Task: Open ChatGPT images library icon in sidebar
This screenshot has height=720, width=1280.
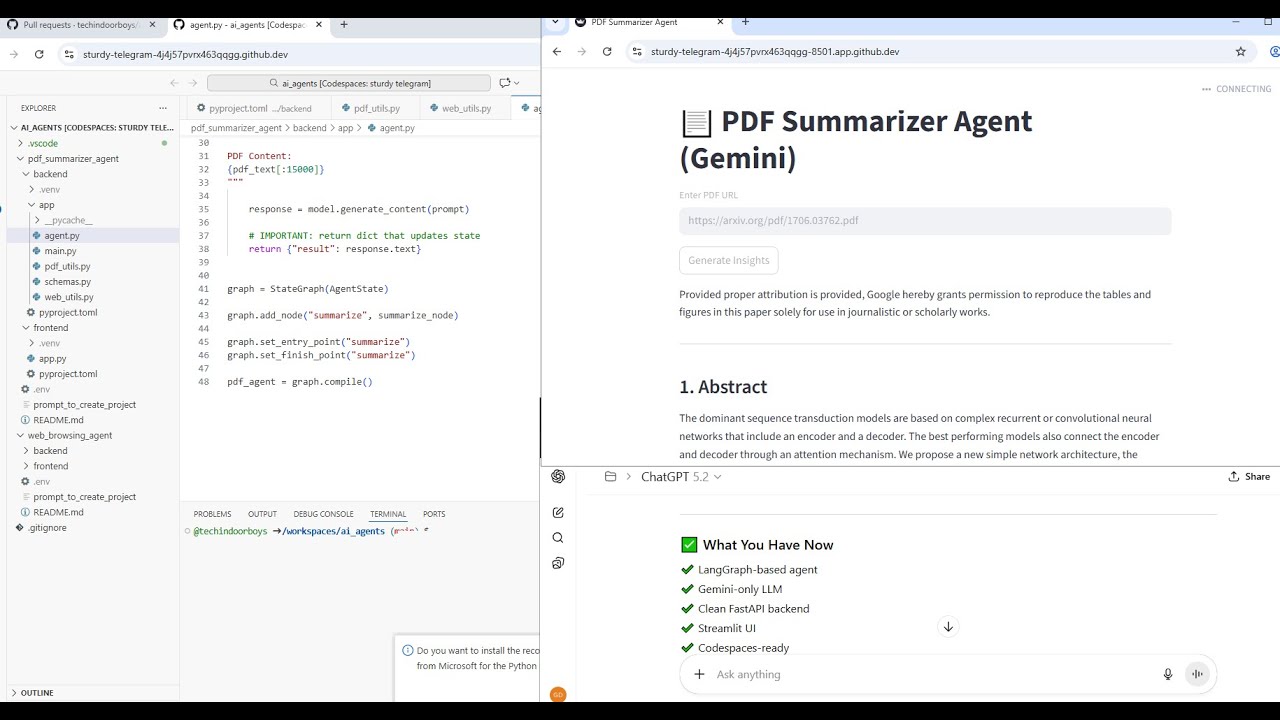Action: [558, 563]
